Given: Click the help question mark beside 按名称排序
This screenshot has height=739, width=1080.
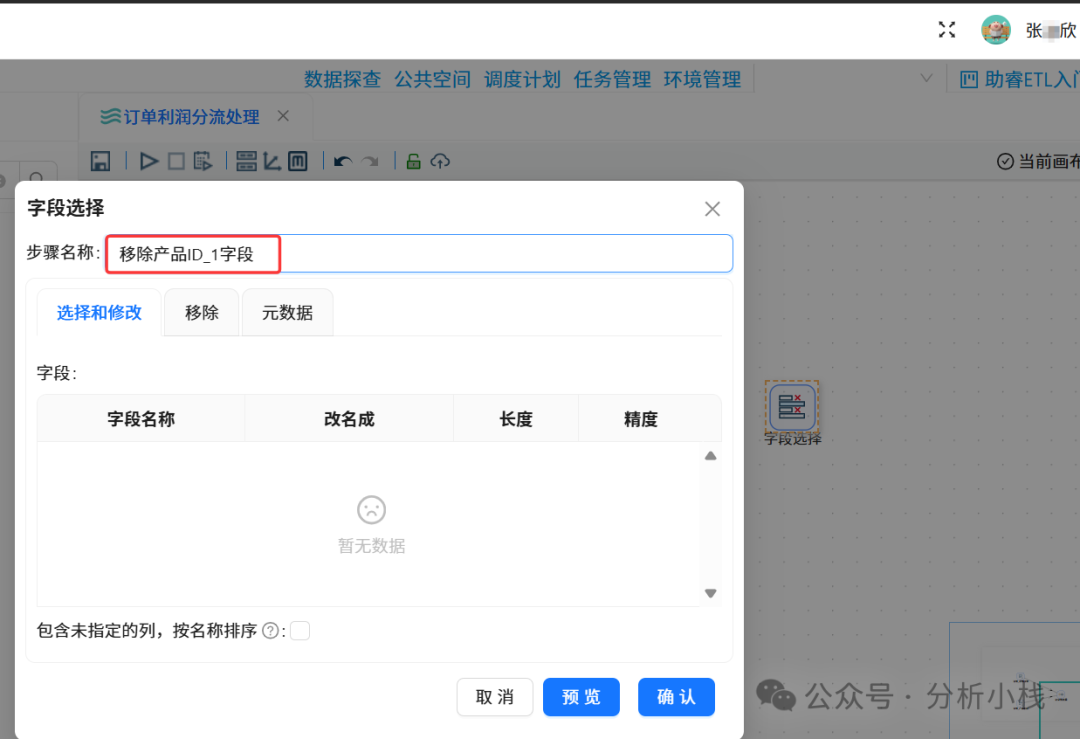Looking at the screenshot, I should coord(271,631).
